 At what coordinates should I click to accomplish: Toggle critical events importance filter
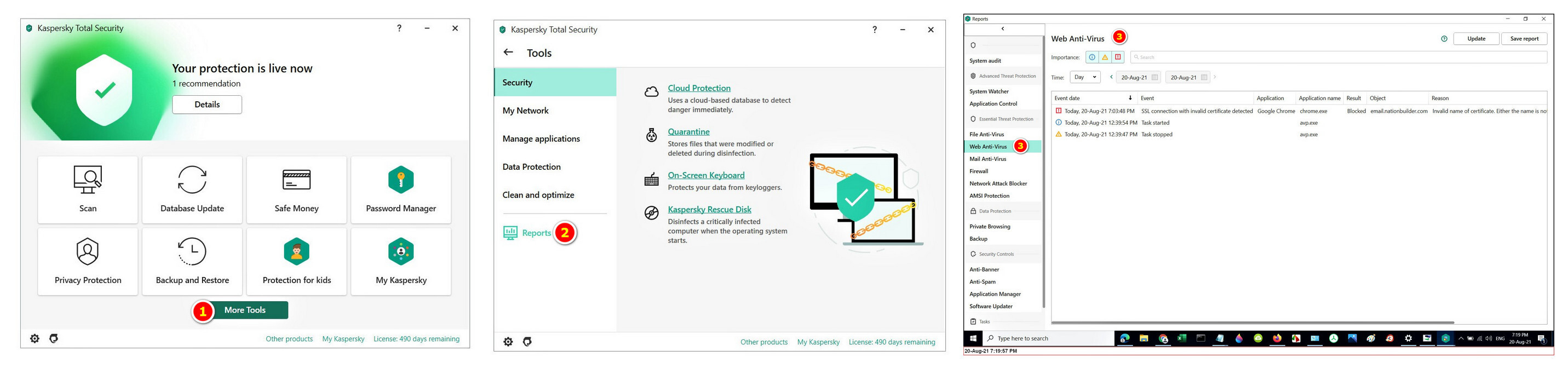tap(1118, 57)
